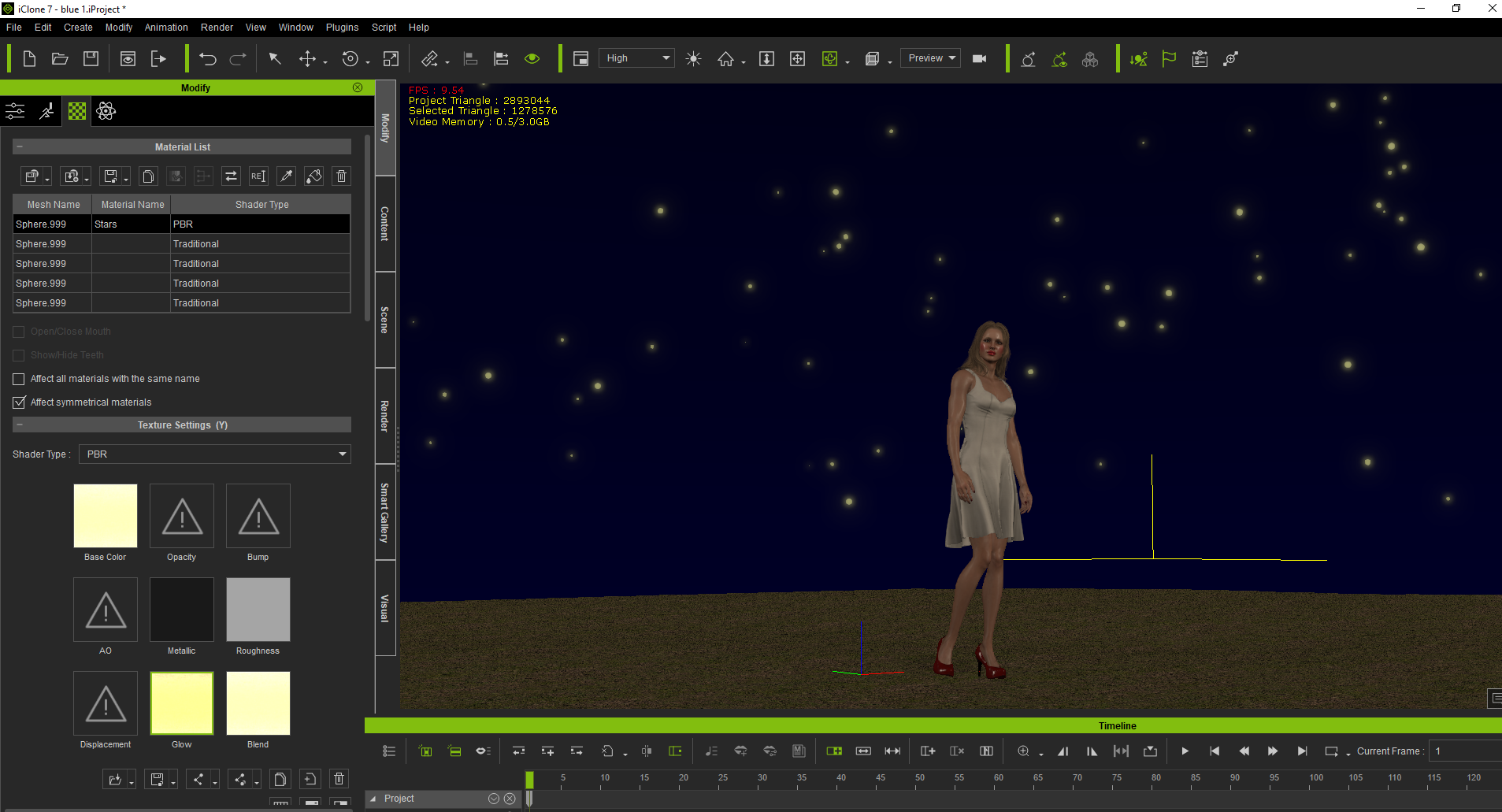Jump to the timeline end frame
1502x812 pixels.
click(1303, 751)
